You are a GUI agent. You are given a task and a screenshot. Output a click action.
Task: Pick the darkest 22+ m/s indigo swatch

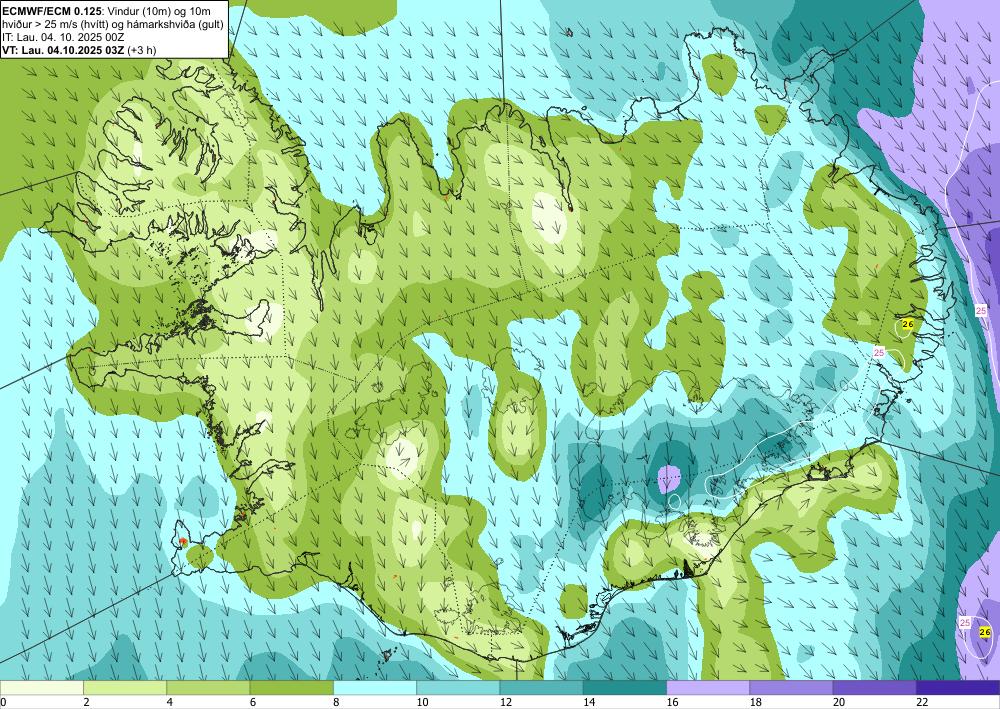tap(958, 688)
